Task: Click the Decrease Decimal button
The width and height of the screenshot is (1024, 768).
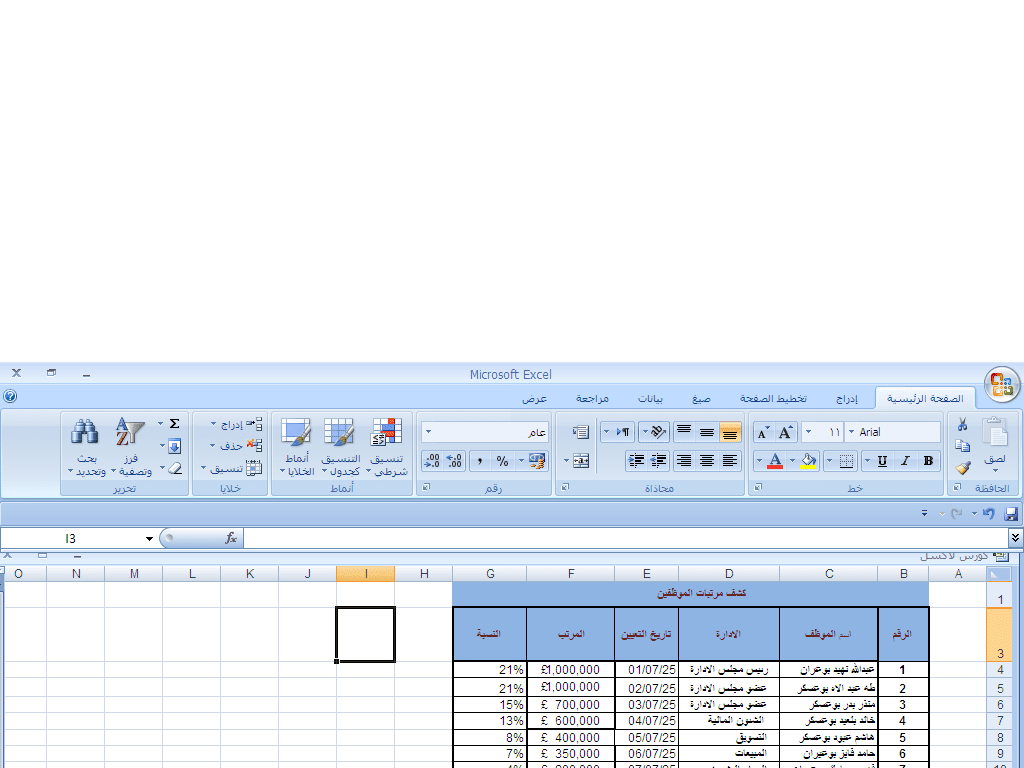Action: 432,461
